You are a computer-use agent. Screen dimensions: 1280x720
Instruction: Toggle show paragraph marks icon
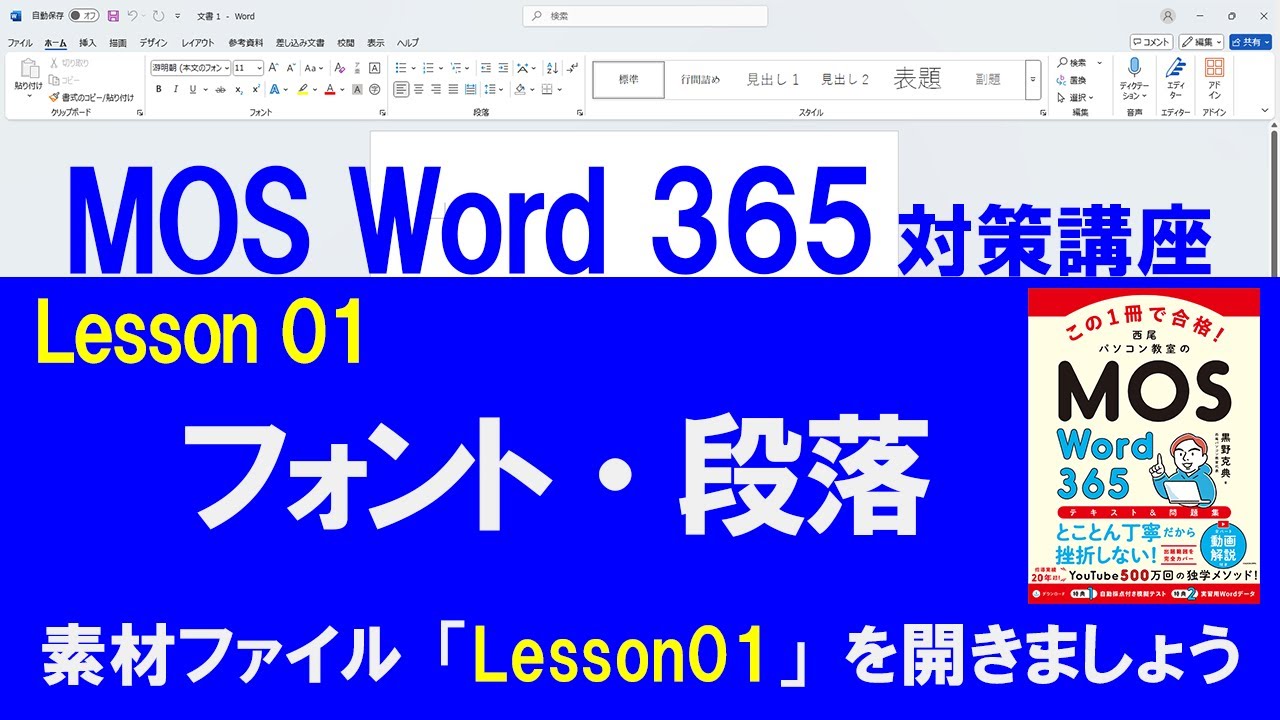coord(572,68)
